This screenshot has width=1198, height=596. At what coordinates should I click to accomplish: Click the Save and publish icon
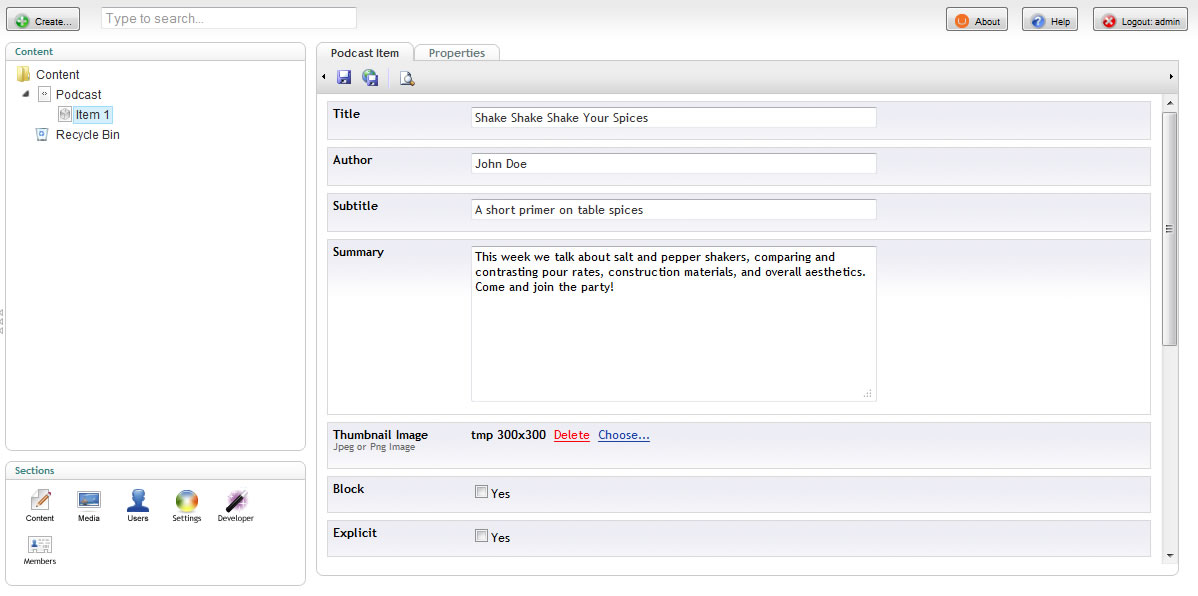click(x=371, y=77)
